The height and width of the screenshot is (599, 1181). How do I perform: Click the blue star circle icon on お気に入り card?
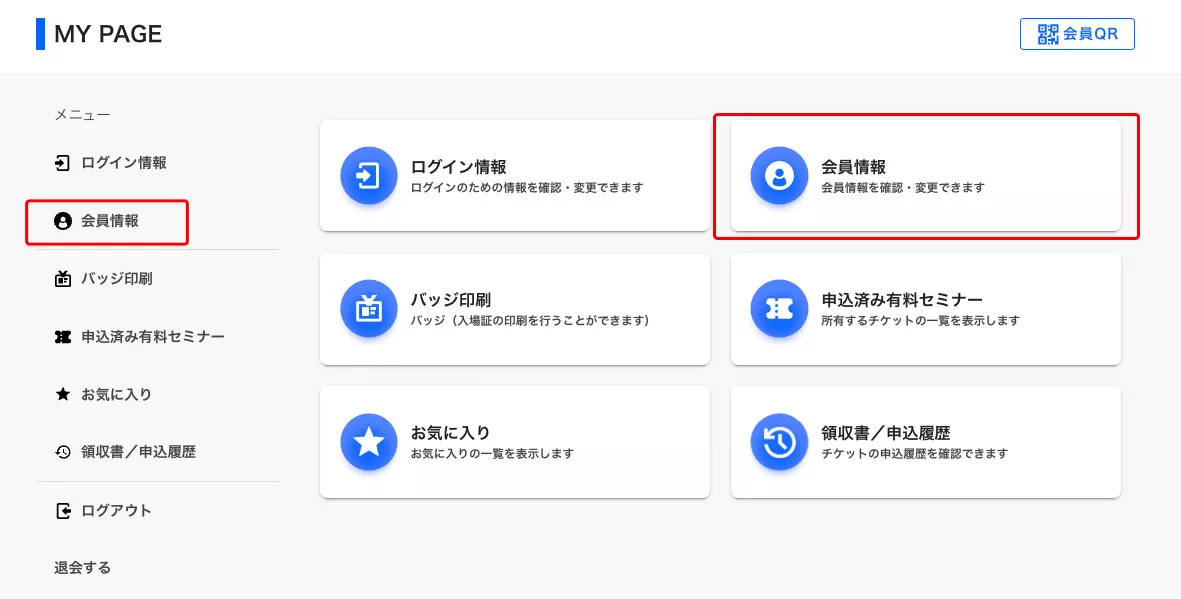click(x=368, y=442)
